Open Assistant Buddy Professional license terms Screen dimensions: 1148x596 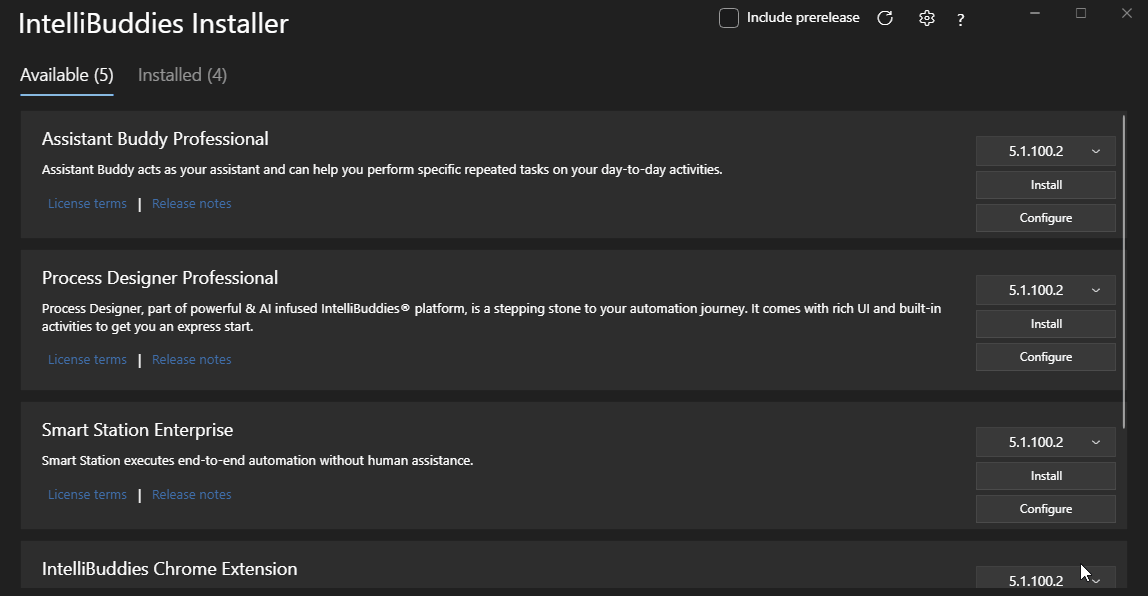coord(87,204)
